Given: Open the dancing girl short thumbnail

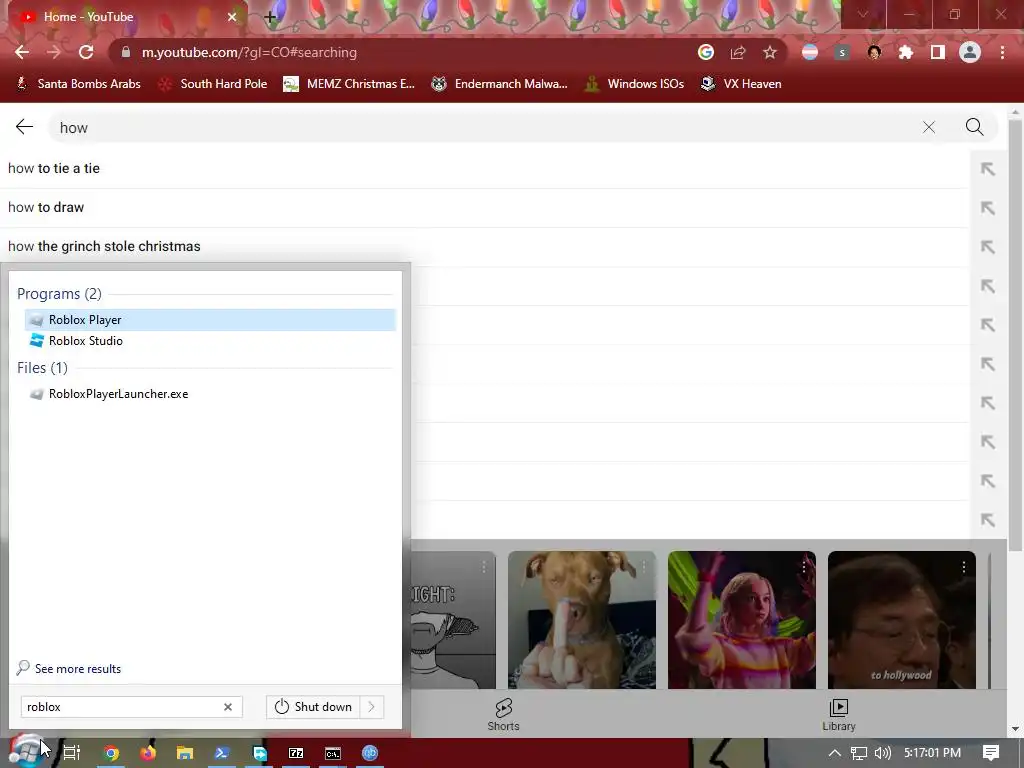Looking at the screenshot, I should click(742, 619).
